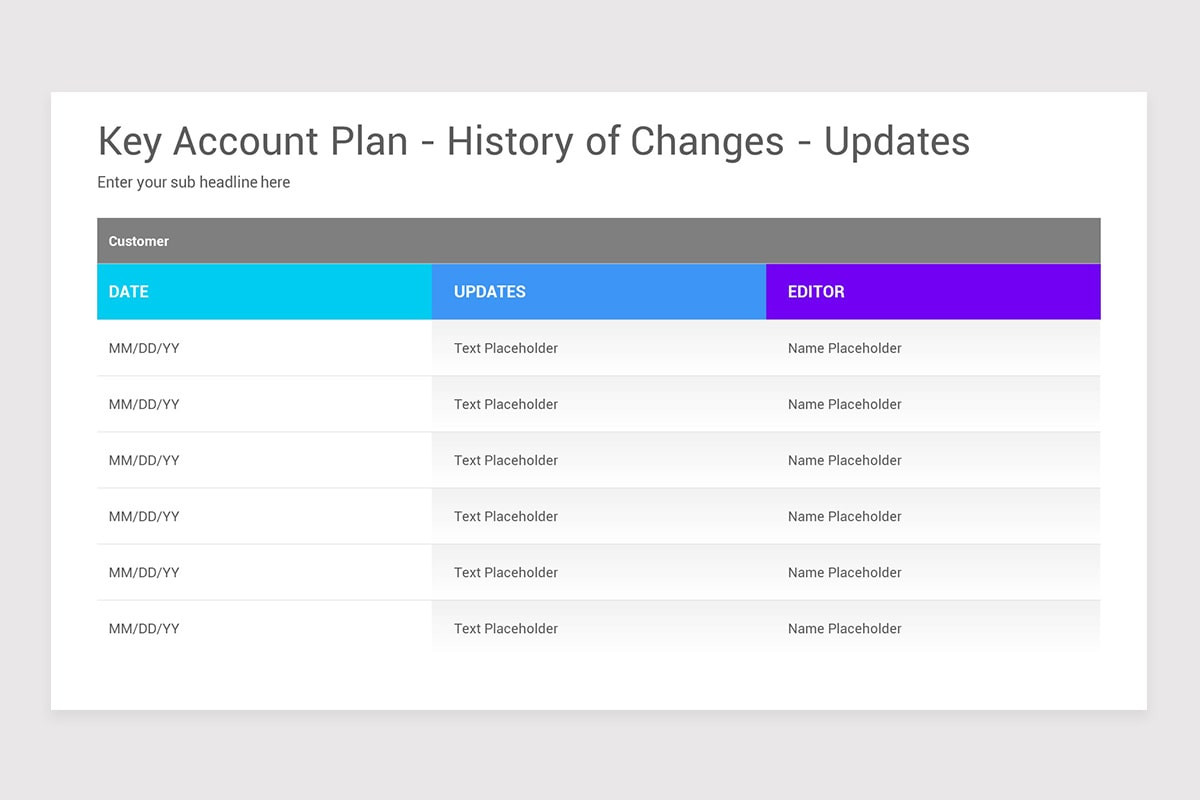Click the first row Text Placeholder cell
Viewport: 1200px width, 800px height.
click(506, 348)
